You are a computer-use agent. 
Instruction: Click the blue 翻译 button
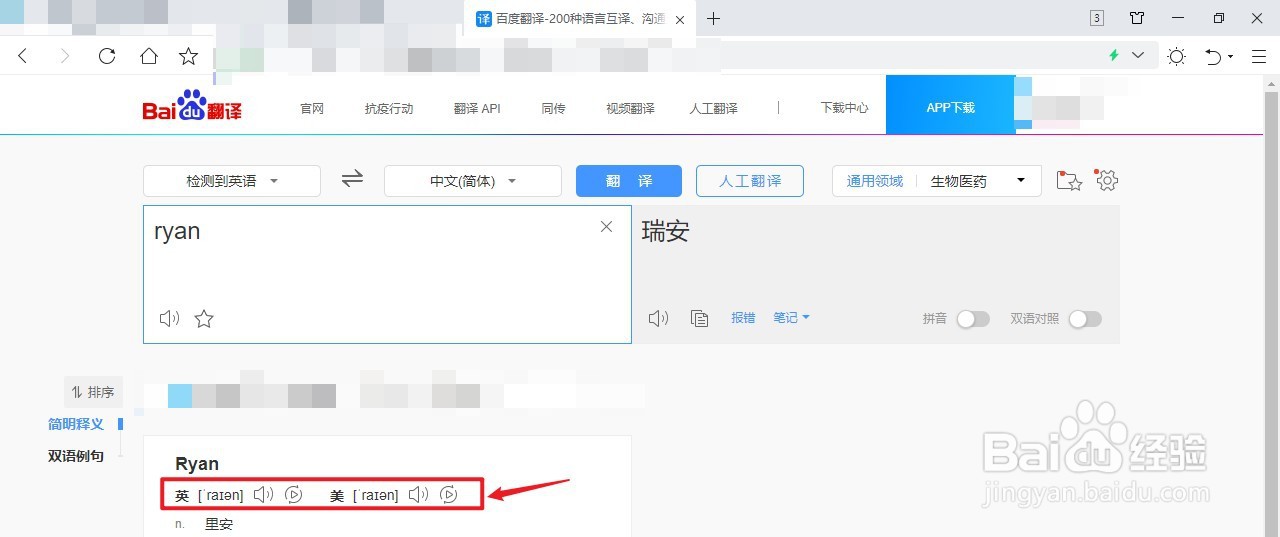click(x=629, y=181)
